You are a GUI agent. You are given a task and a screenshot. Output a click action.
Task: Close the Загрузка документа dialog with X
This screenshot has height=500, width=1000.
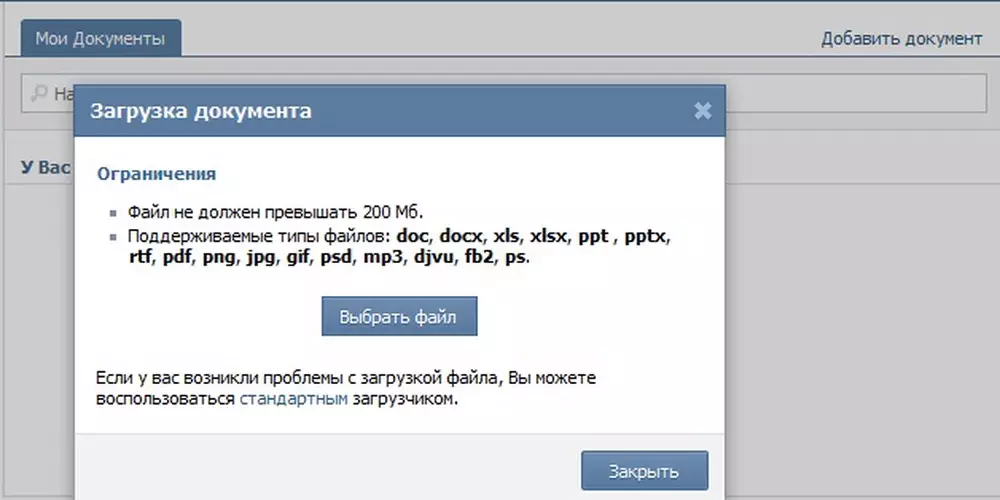pos(702,111)
